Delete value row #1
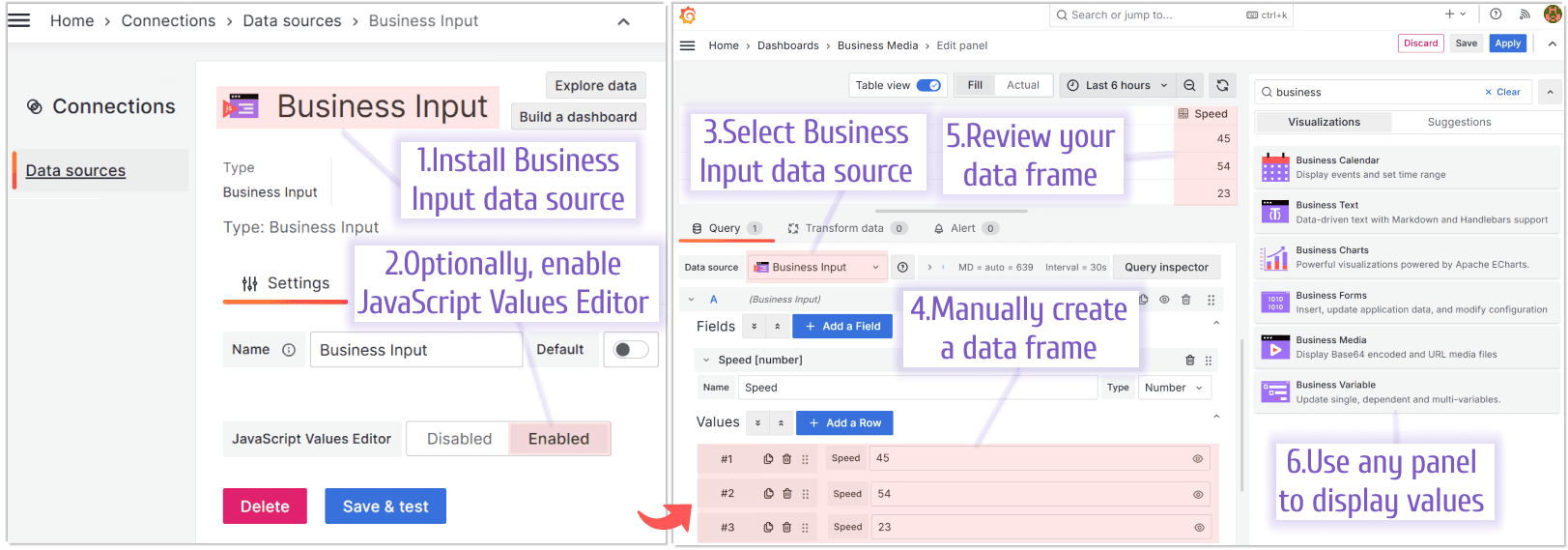 [786, 459]
